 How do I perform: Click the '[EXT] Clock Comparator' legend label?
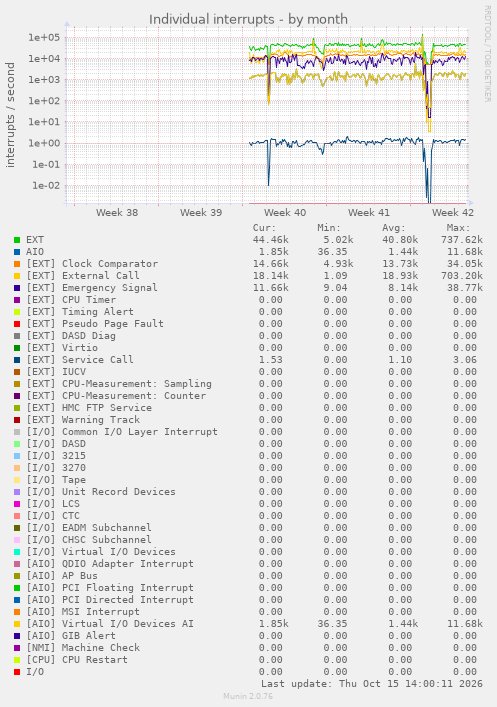click(92, 264)
